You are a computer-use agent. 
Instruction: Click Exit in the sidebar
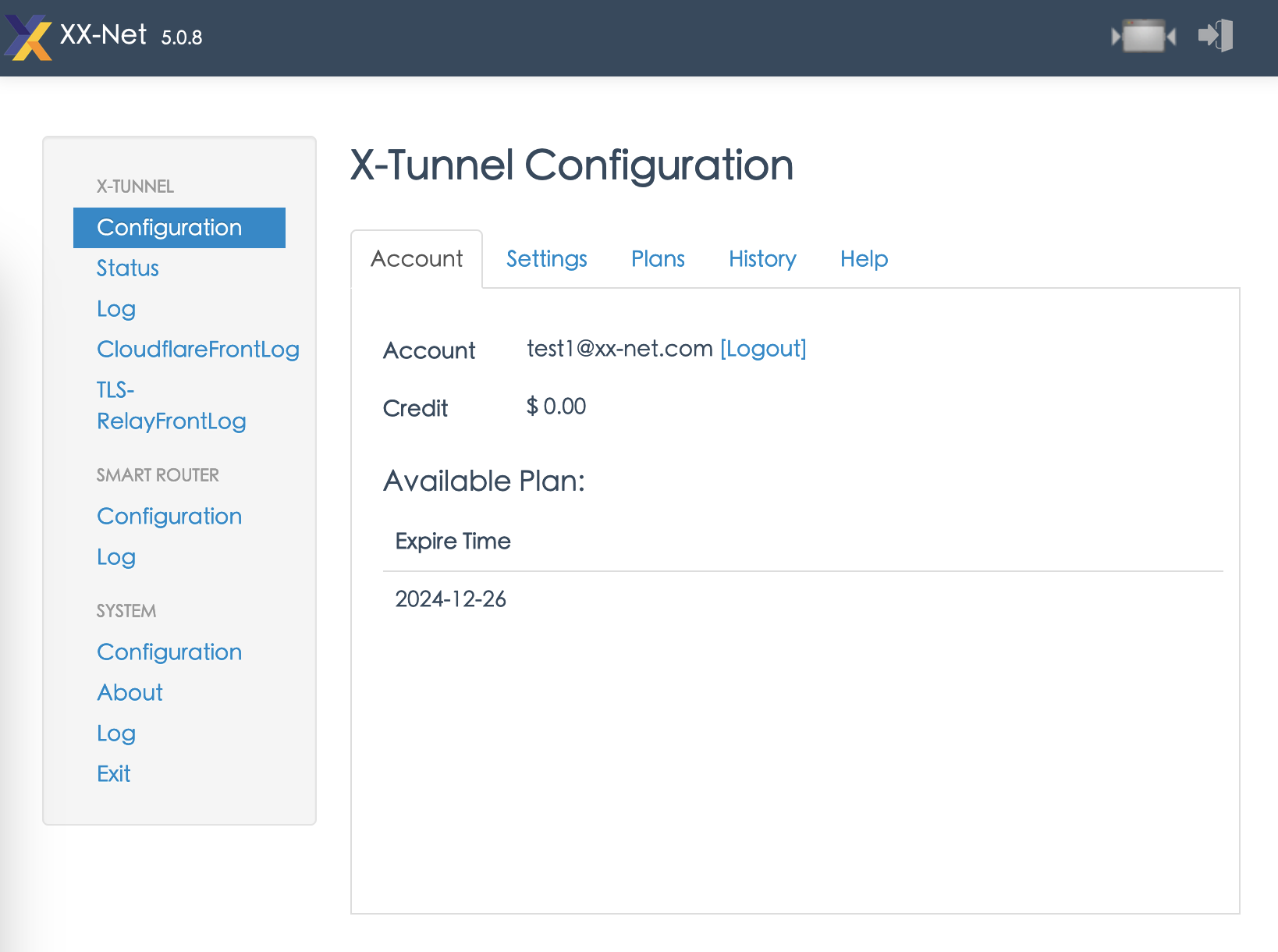[x=114, y=774]
